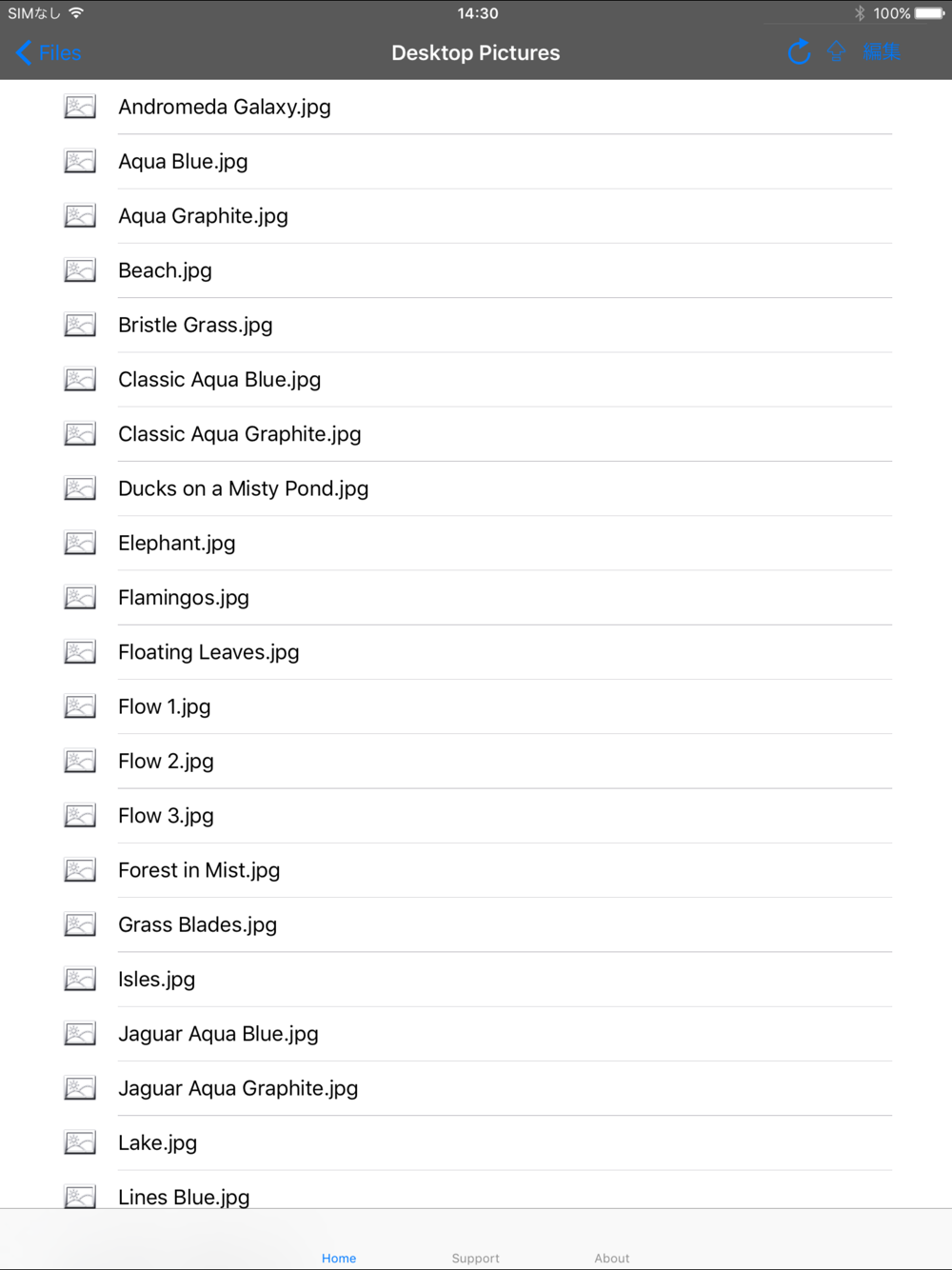Screen dimensions: 952x1270
Task: Open Classic Aqua Graphite.jpg
Action: tap(476, 434)
